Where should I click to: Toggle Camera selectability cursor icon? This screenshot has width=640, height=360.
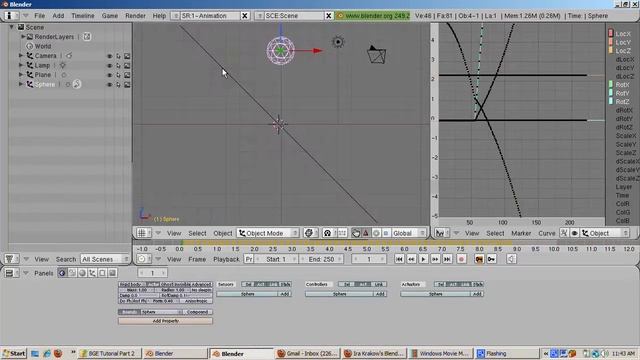pyautogui.click(x=118, y=56)
